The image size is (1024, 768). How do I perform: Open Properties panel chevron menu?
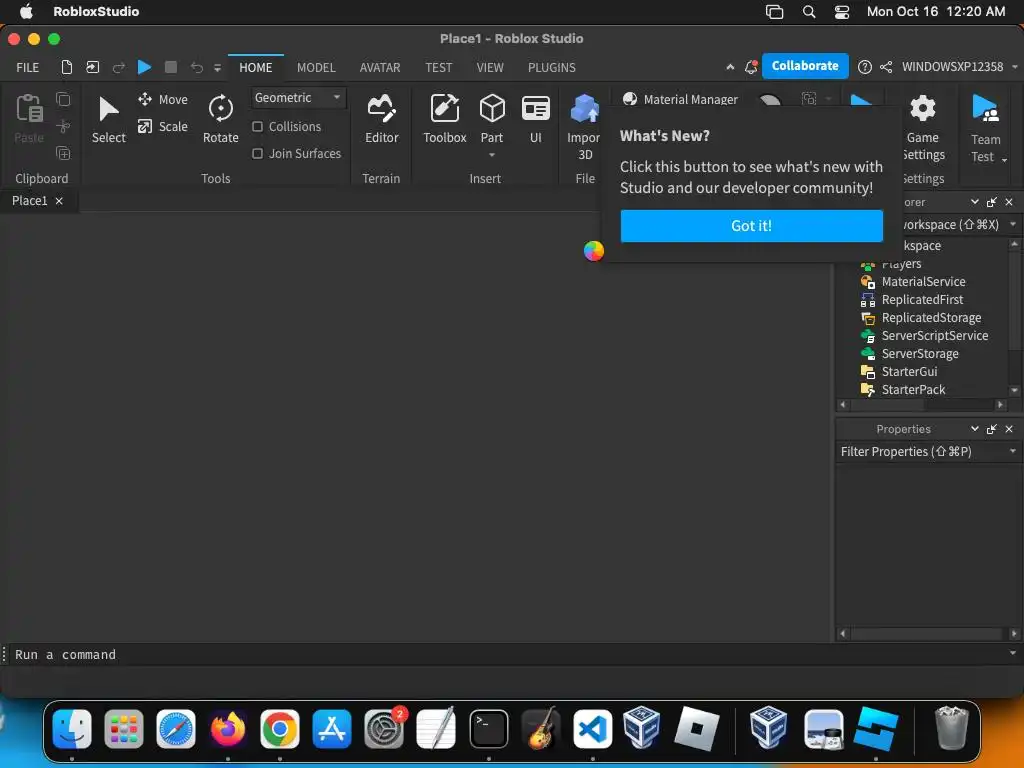tap(974, 429)
